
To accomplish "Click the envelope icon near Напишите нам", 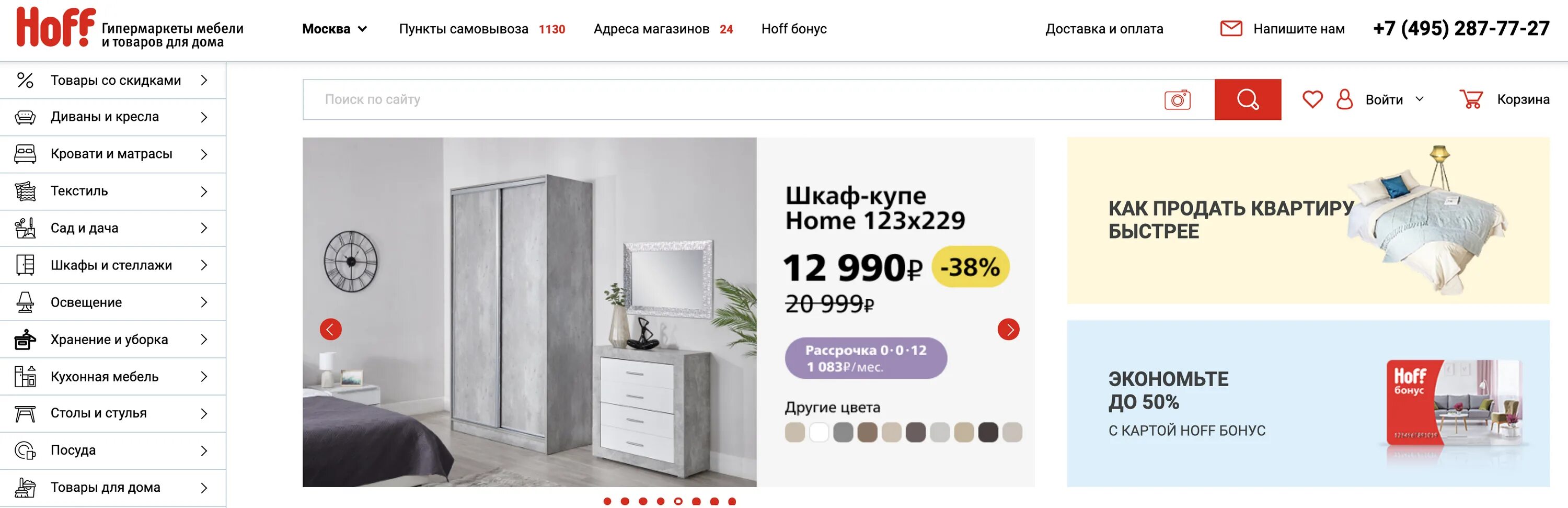I will 1231,29.
